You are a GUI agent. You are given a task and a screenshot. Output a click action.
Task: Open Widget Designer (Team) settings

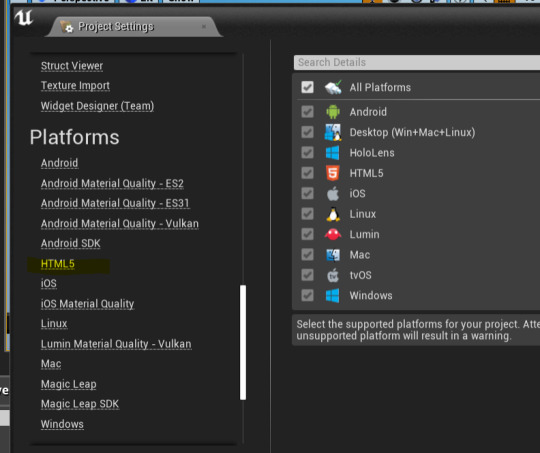[x=97, y=106]
